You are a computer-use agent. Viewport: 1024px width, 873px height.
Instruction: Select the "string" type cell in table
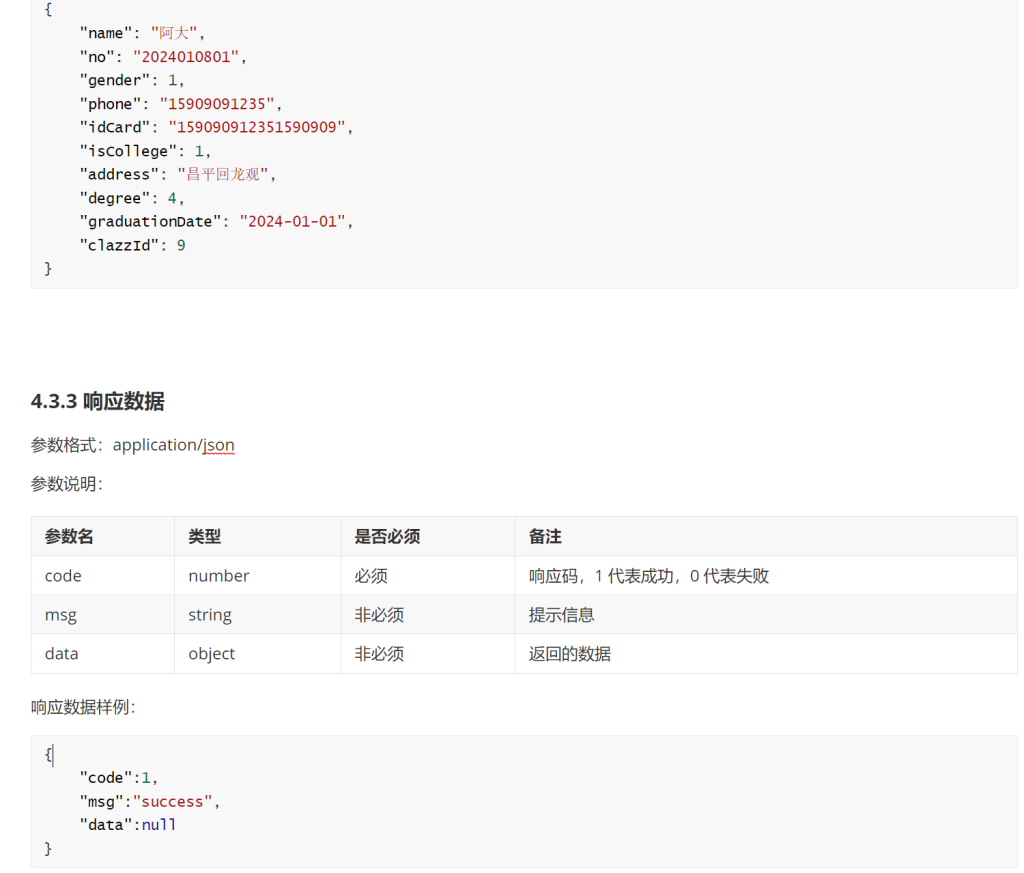tap(209, 615)
